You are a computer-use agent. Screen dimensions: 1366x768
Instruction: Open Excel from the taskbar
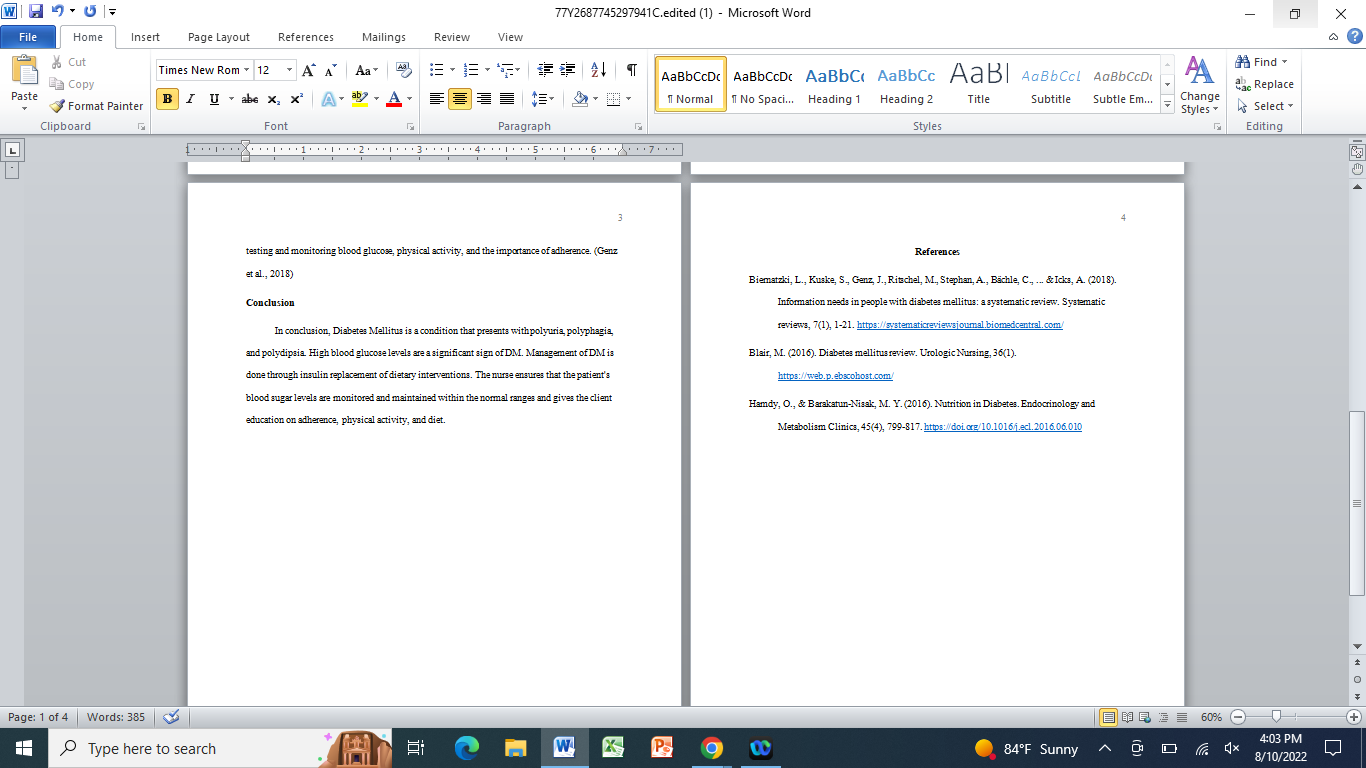[613, 748]
